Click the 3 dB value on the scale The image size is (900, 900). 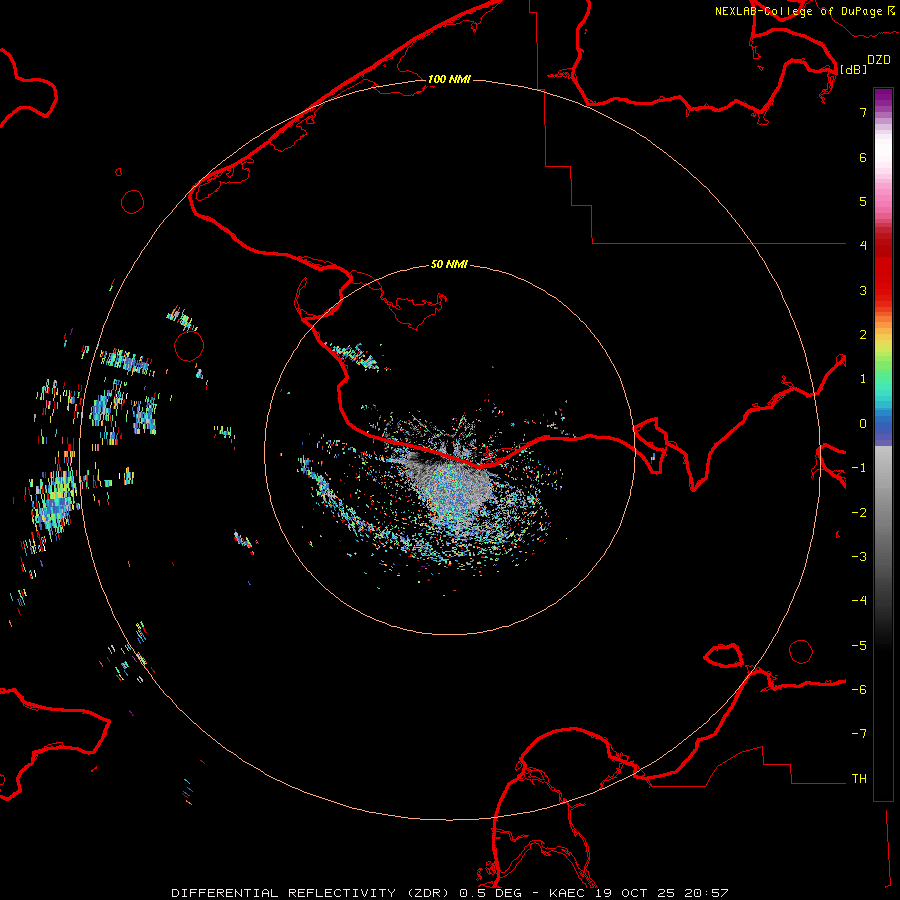tap(863, 290)
